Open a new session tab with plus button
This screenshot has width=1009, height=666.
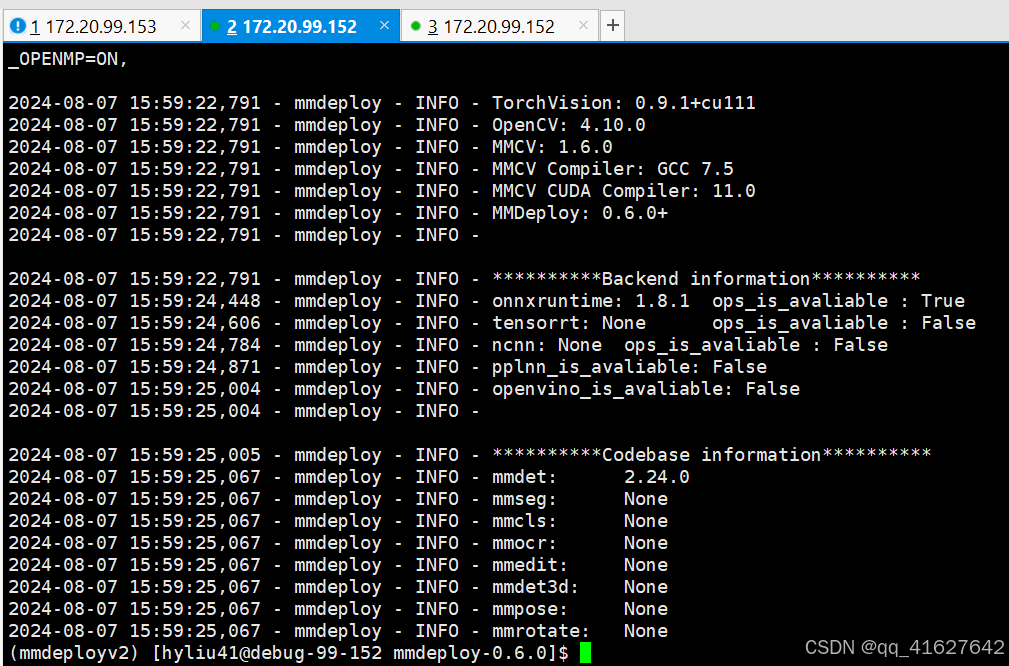coord(613,26)
